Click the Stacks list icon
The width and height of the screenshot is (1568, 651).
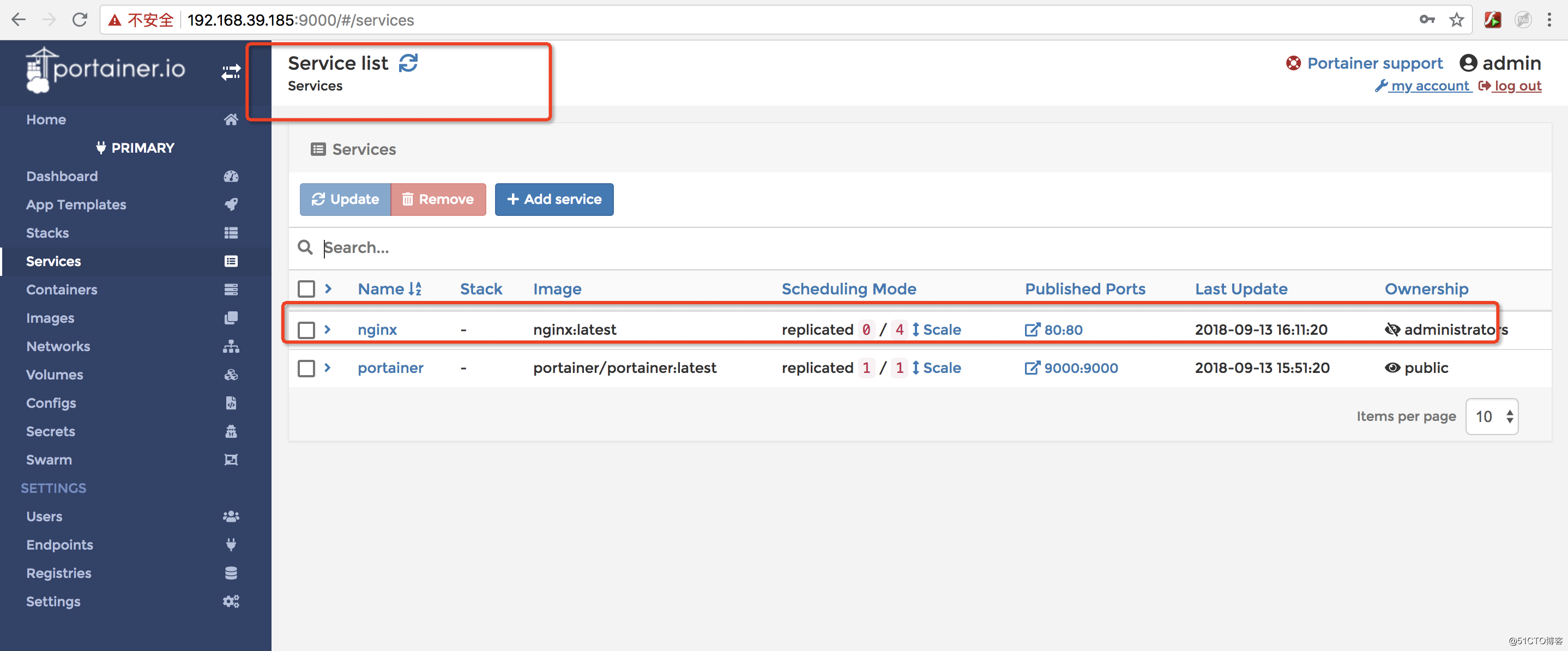coord(231,233)
